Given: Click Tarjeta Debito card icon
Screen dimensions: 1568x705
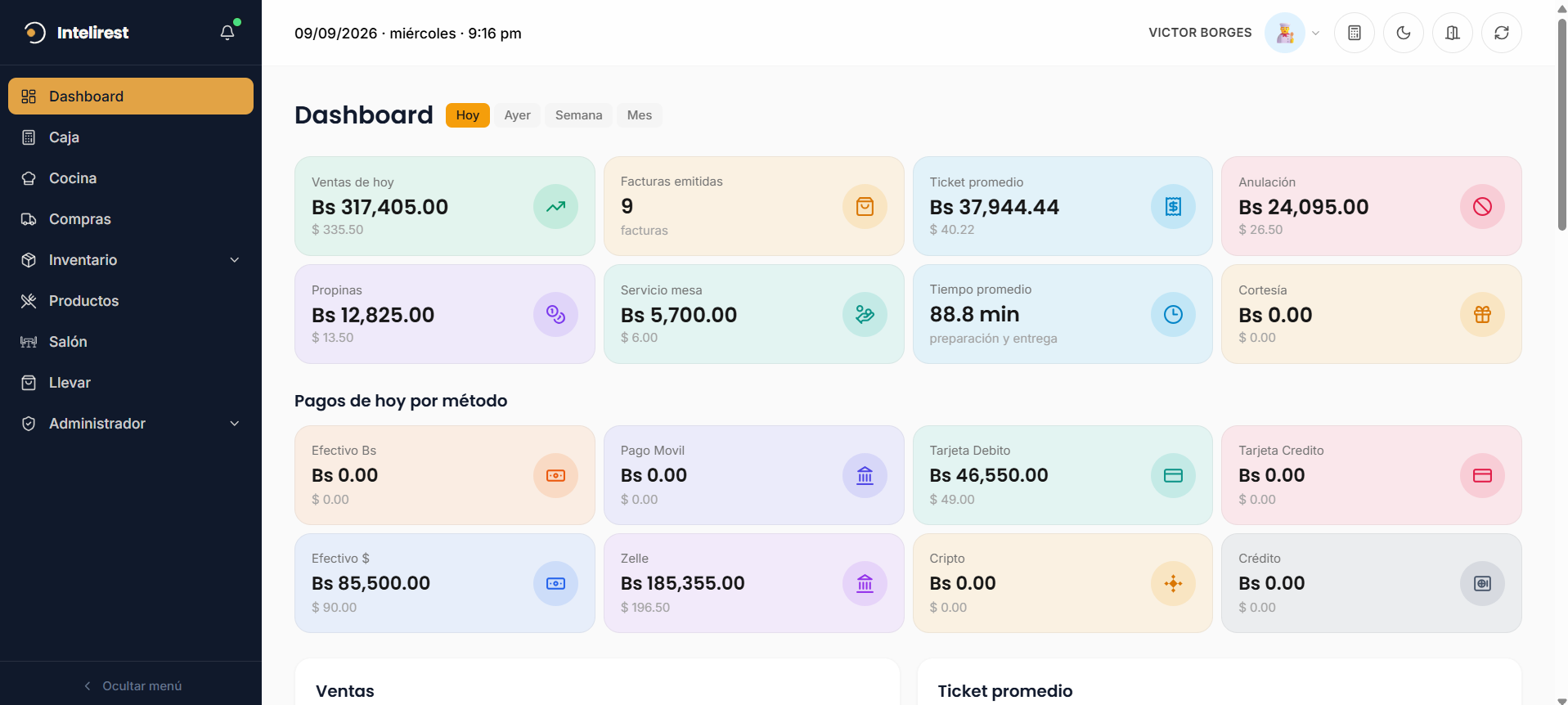Looking at the screenshot, I should (1174, 476).
